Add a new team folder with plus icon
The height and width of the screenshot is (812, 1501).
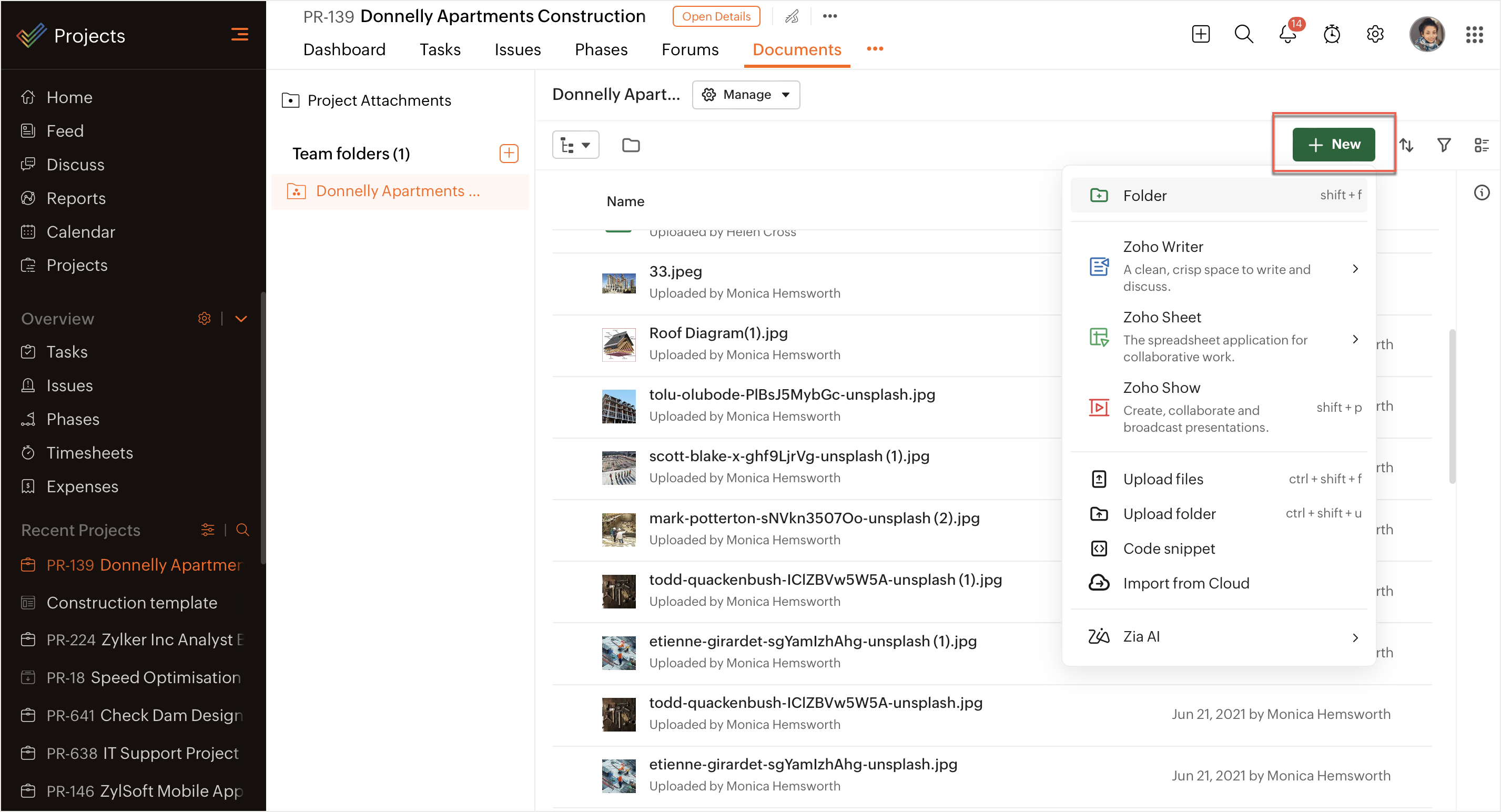click(x=509, y=153)
